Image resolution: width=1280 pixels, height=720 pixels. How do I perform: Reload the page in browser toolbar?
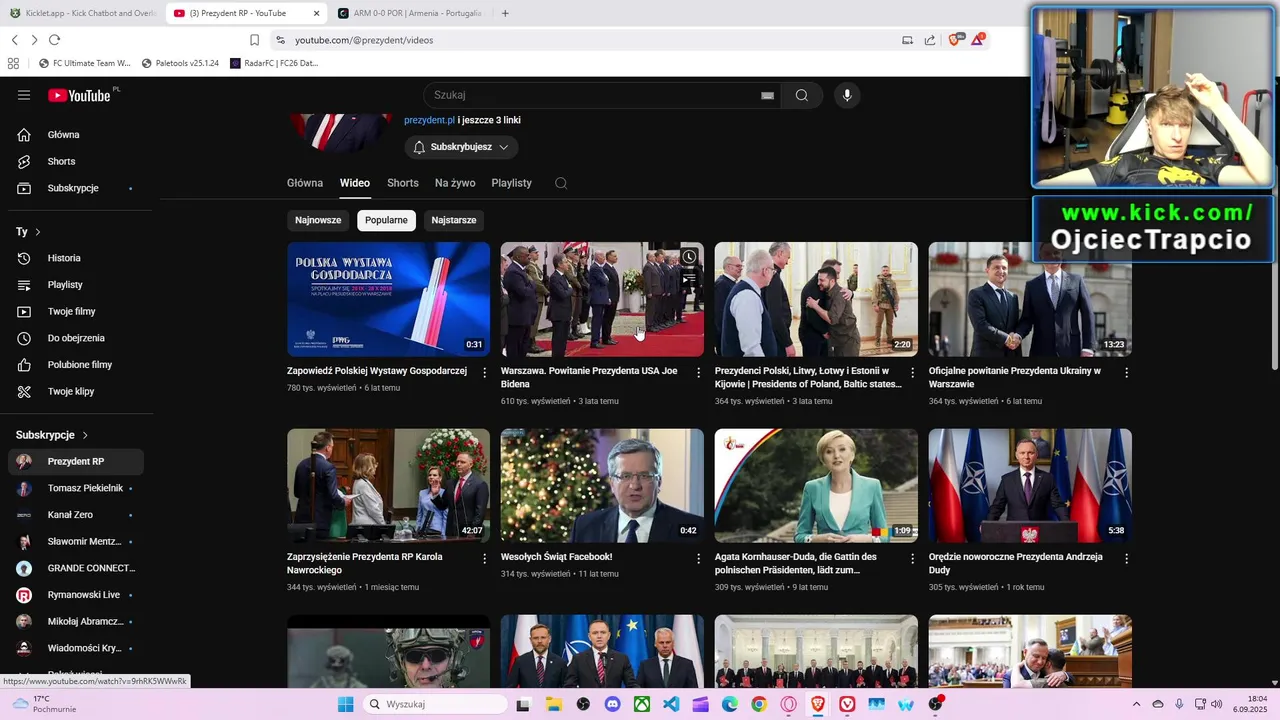tap(54, 40)
